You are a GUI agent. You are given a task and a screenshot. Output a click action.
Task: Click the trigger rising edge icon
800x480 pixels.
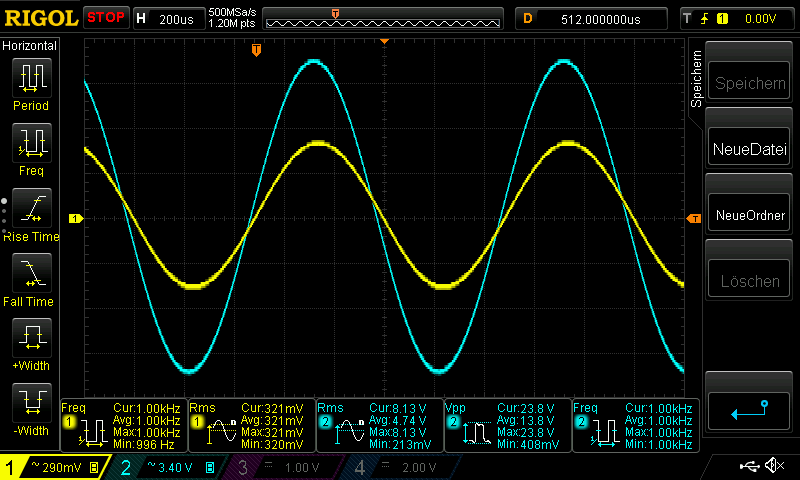[x=705, y=19]
